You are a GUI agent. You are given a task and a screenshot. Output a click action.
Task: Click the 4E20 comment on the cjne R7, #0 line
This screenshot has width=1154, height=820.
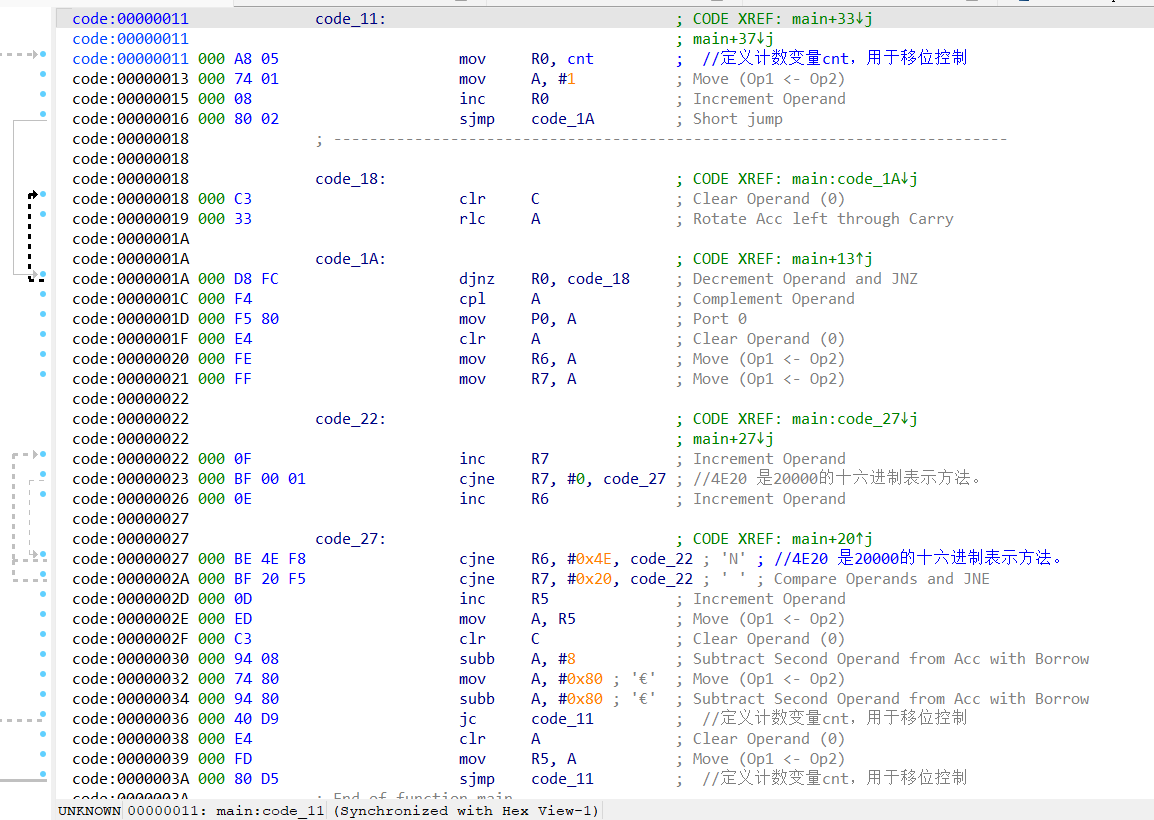click(x=837, y=478)
